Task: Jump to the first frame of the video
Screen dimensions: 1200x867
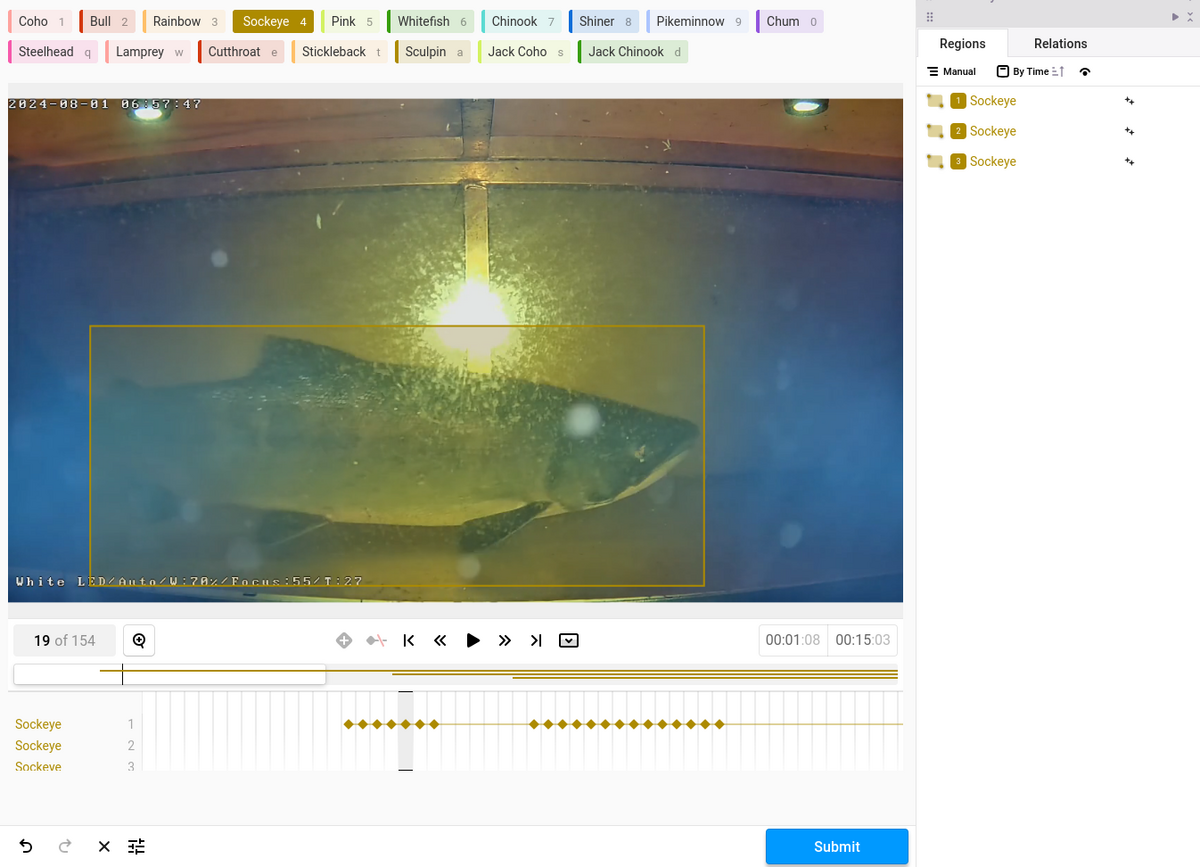Action: (408, 640)
